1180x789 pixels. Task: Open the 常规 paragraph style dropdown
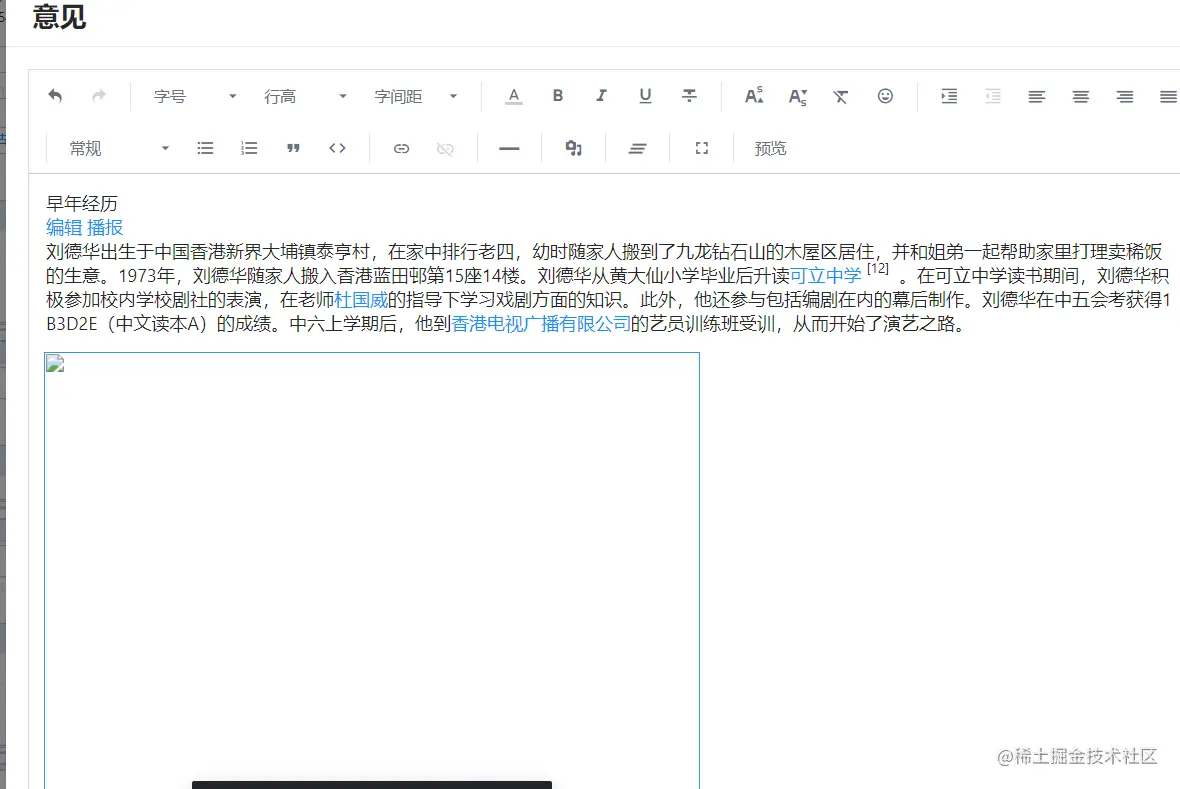tap(119, 148)
